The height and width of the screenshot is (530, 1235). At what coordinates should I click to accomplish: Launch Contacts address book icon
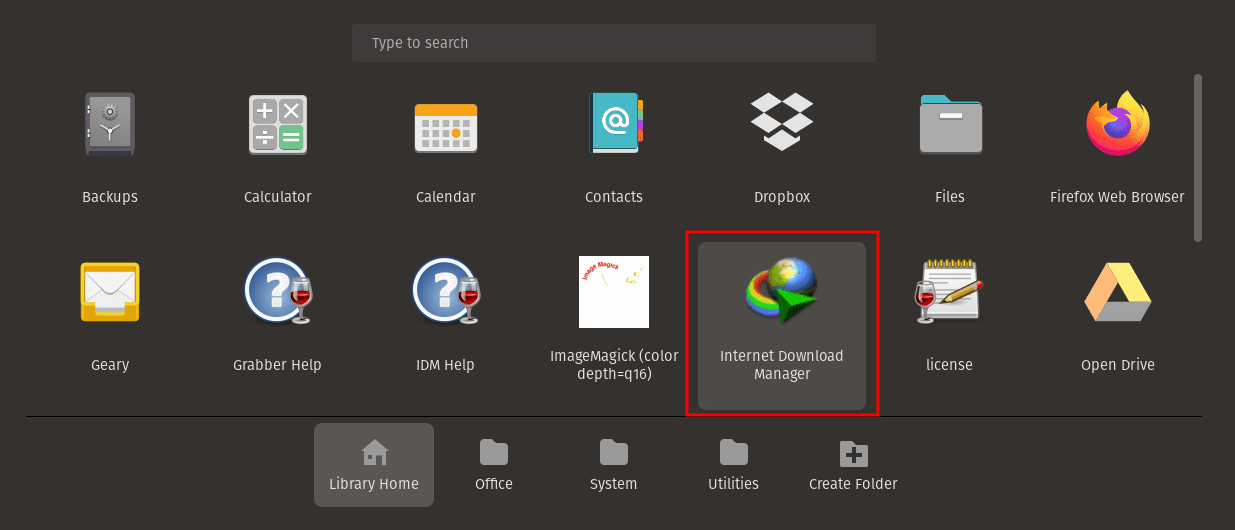coord(614,124)
